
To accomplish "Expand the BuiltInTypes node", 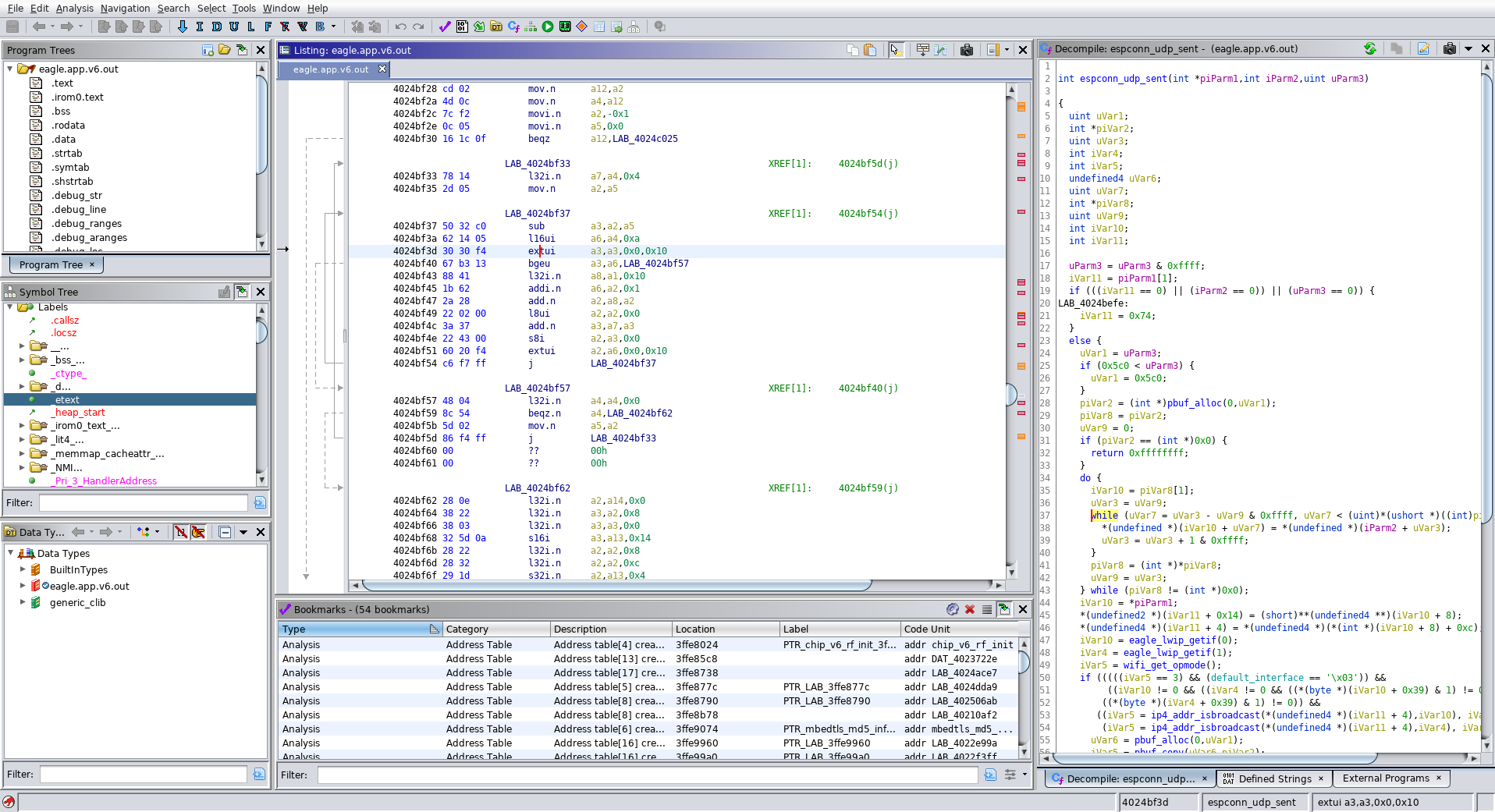I will tap(23, 569).
